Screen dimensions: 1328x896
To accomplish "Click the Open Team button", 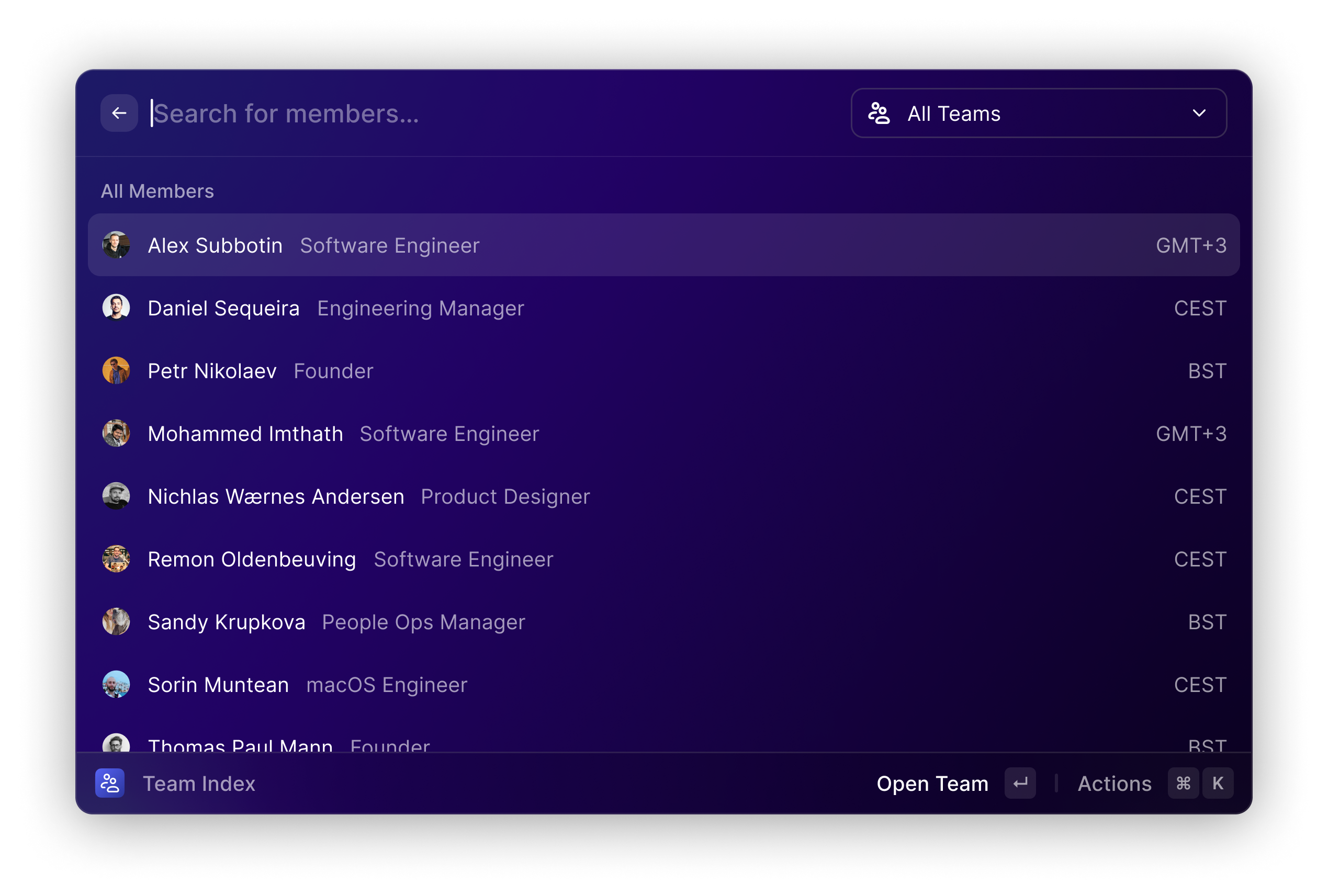I will point(932,783).
